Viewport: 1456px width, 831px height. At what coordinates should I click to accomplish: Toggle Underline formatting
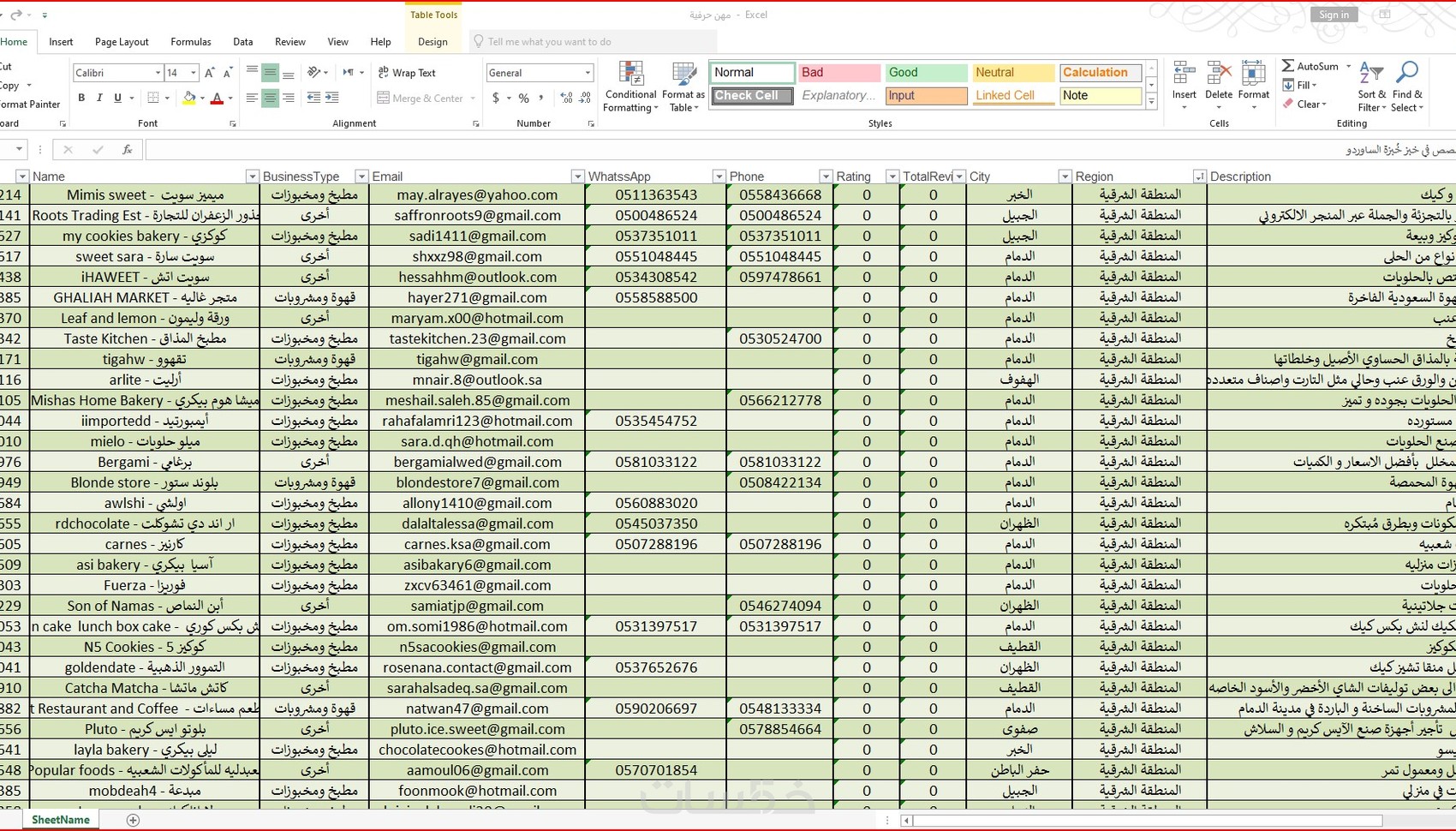pyautogui.click(x=117, y=98)
